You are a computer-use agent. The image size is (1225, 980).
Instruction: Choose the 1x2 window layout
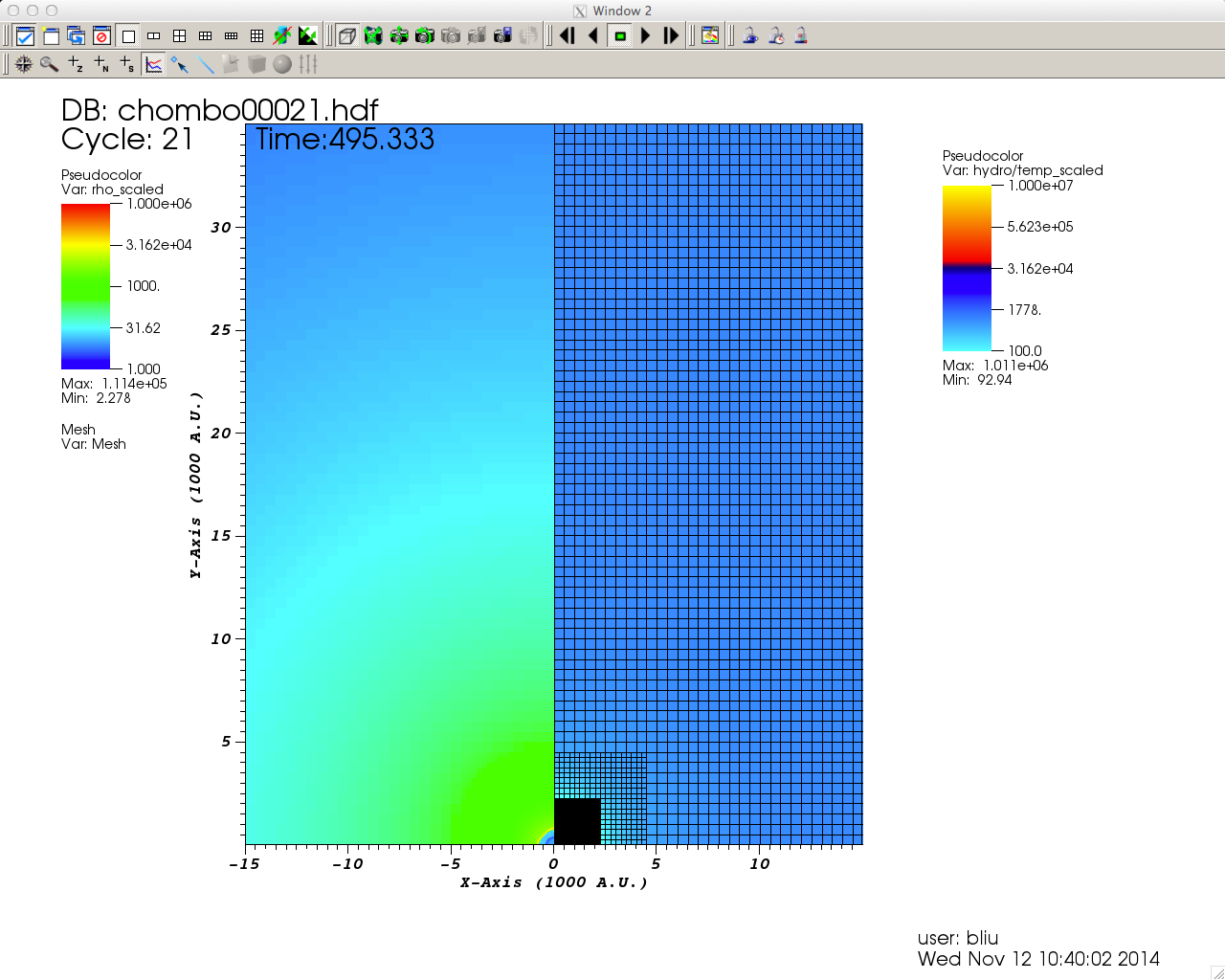[153, 36]
